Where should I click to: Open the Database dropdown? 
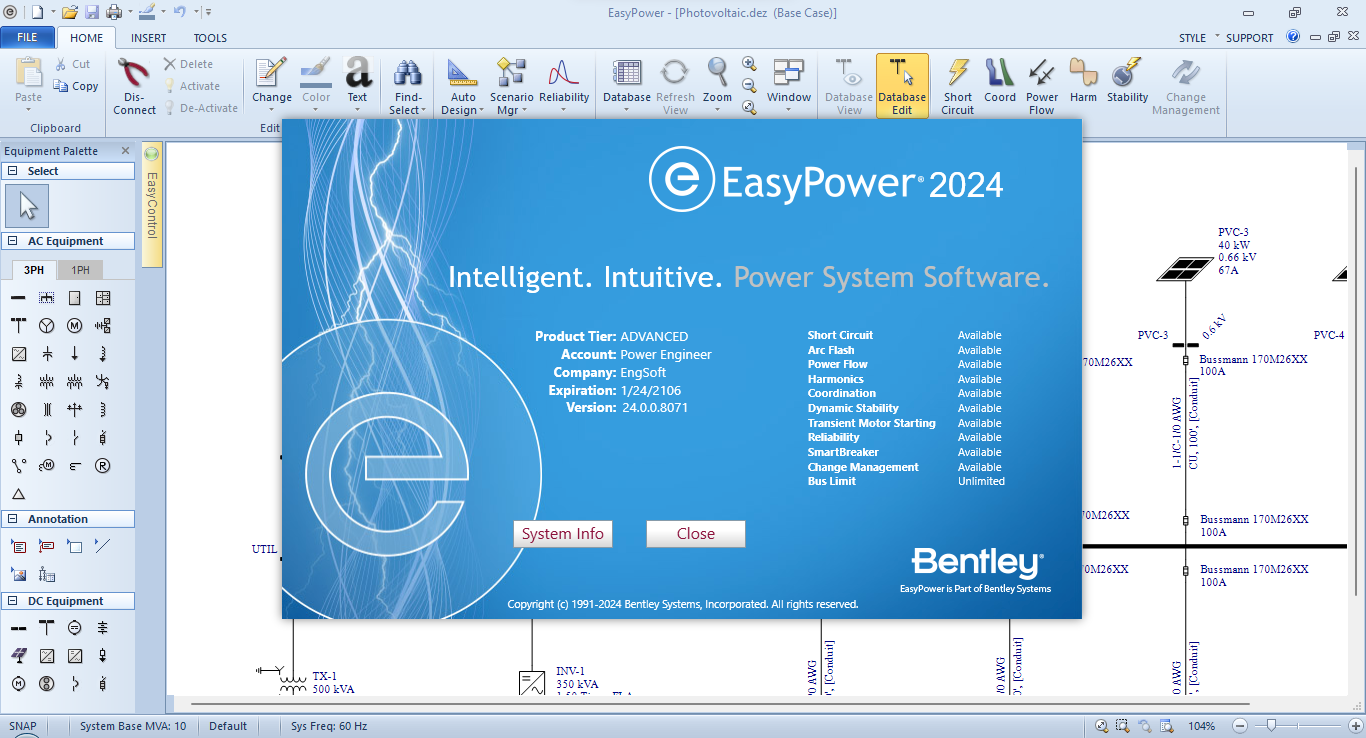point(627,86)
